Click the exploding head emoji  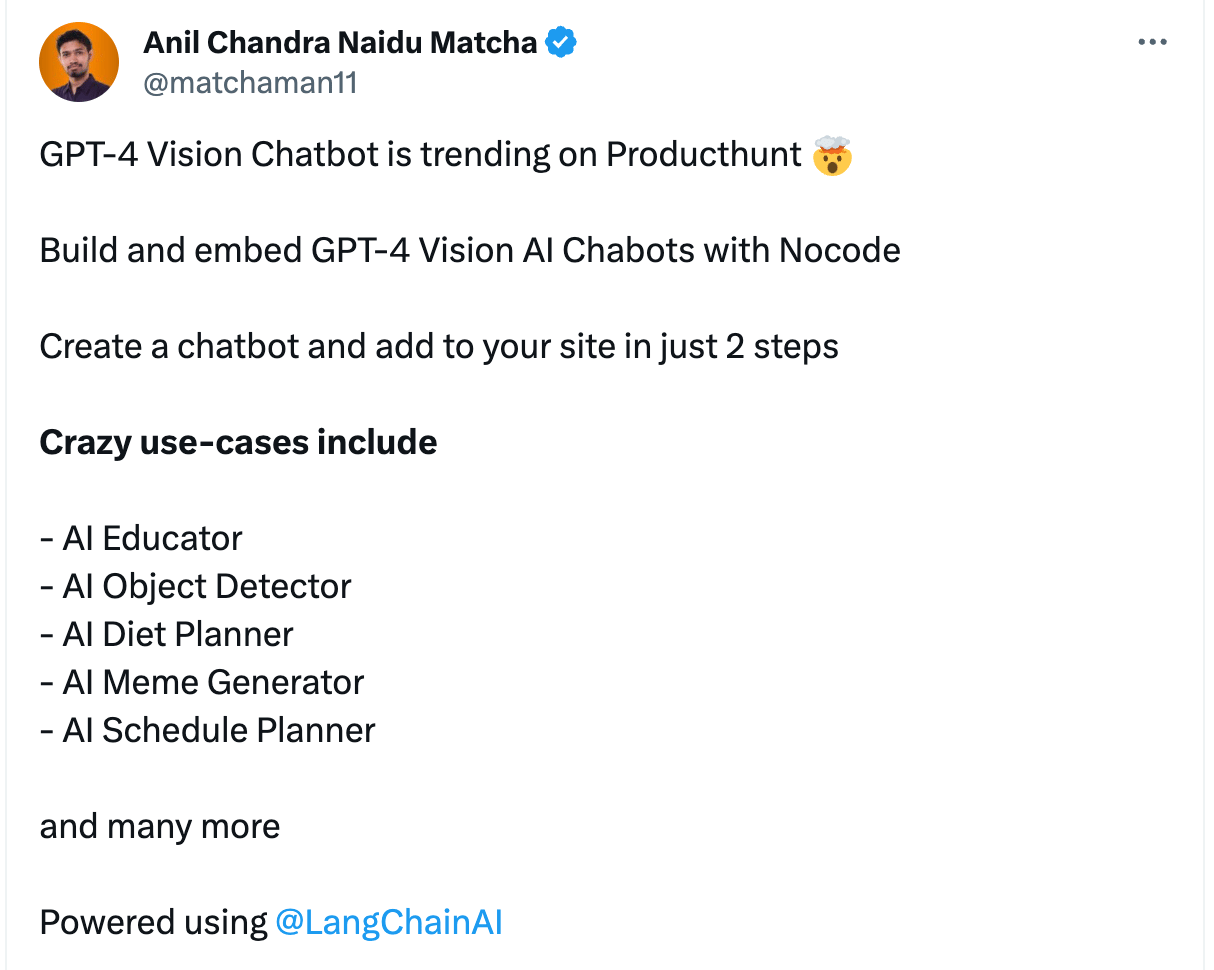point(832,155)
